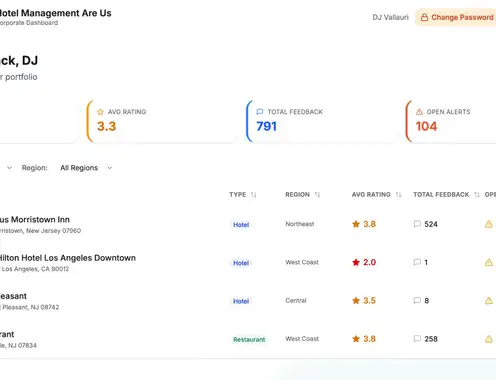This screenshot has height=380, width=496.
Task: Click the Central region cell
Action: pos(296,301)
